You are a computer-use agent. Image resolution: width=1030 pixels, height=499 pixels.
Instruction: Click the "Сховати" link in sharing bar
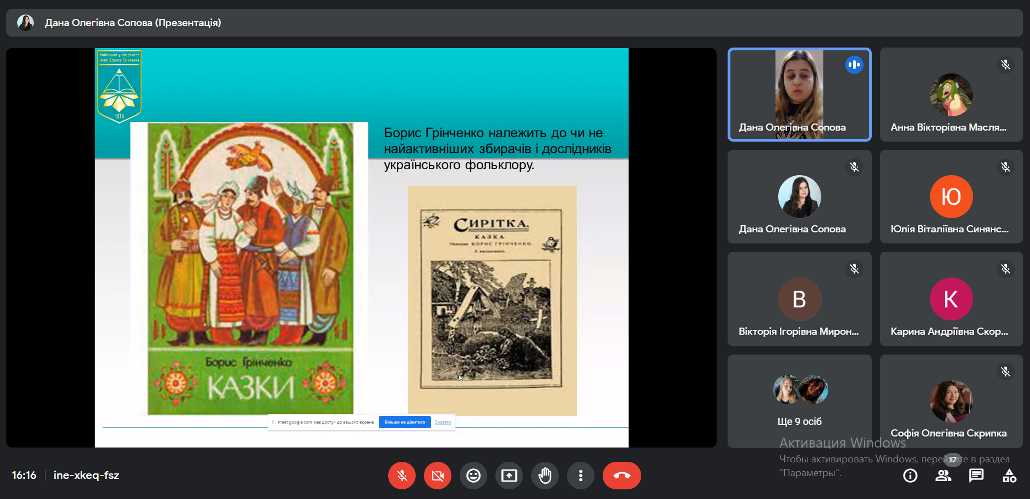tap(443, 422)
